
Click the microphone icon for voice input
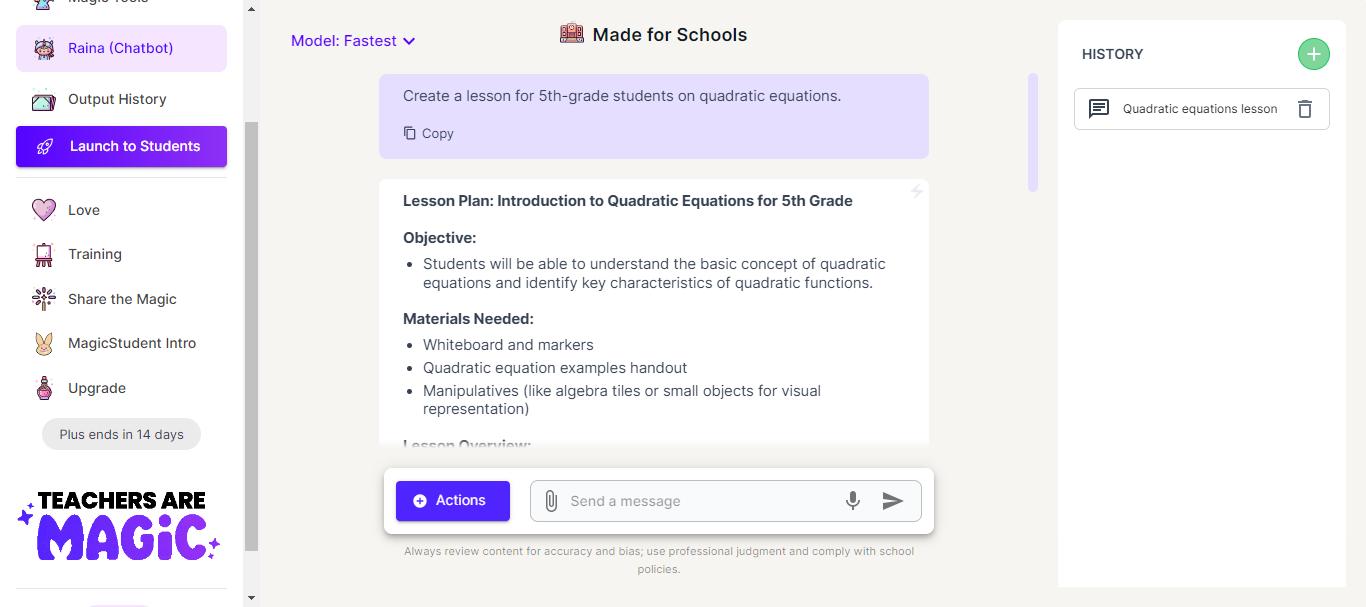coord(853,500)
